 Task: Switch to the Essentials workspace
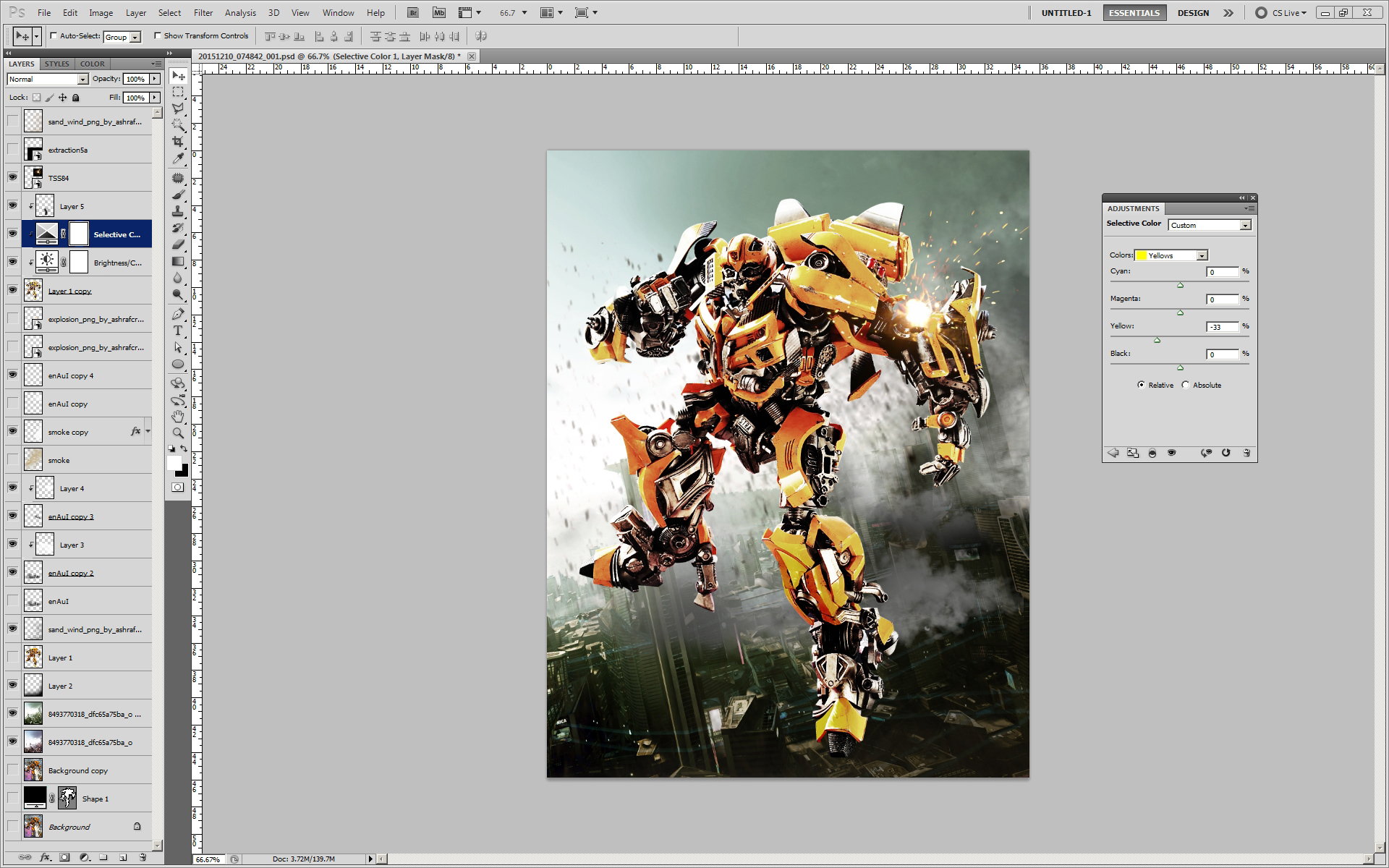point(1134,12)
